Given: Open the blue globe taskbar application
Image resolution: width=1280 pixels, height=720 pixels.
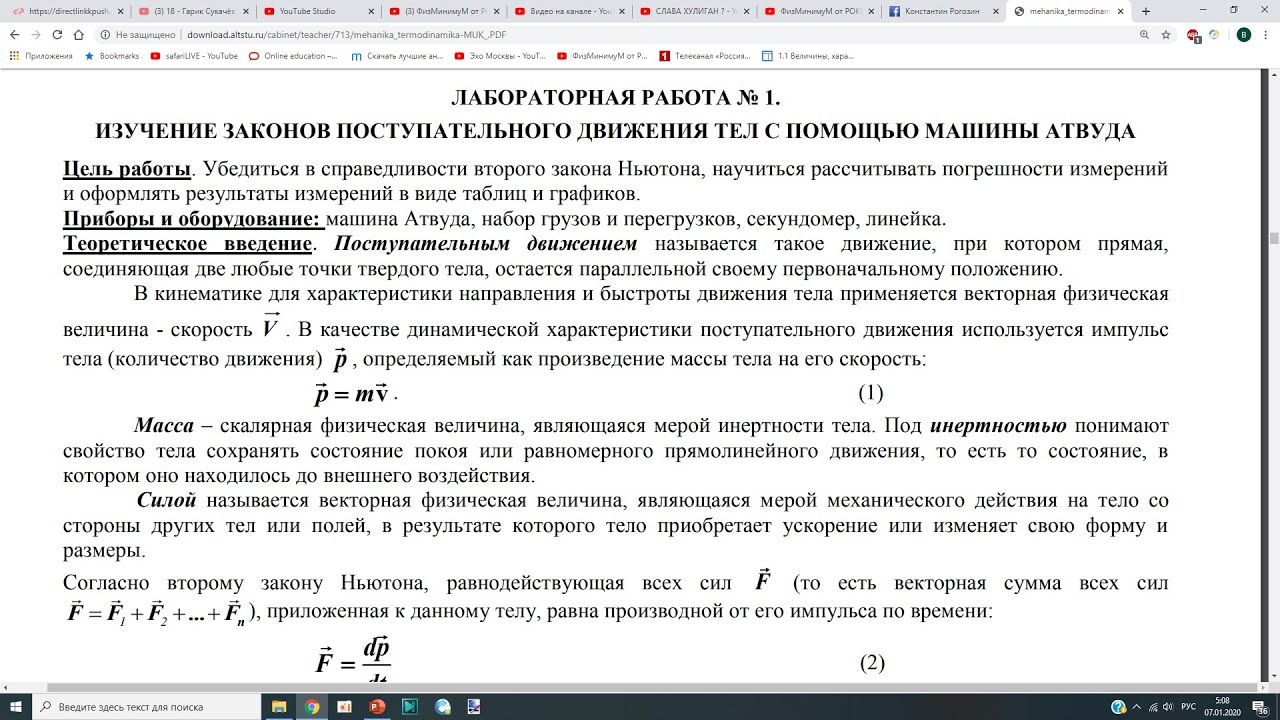Looking at the screenshot, I should click(443, 706).
